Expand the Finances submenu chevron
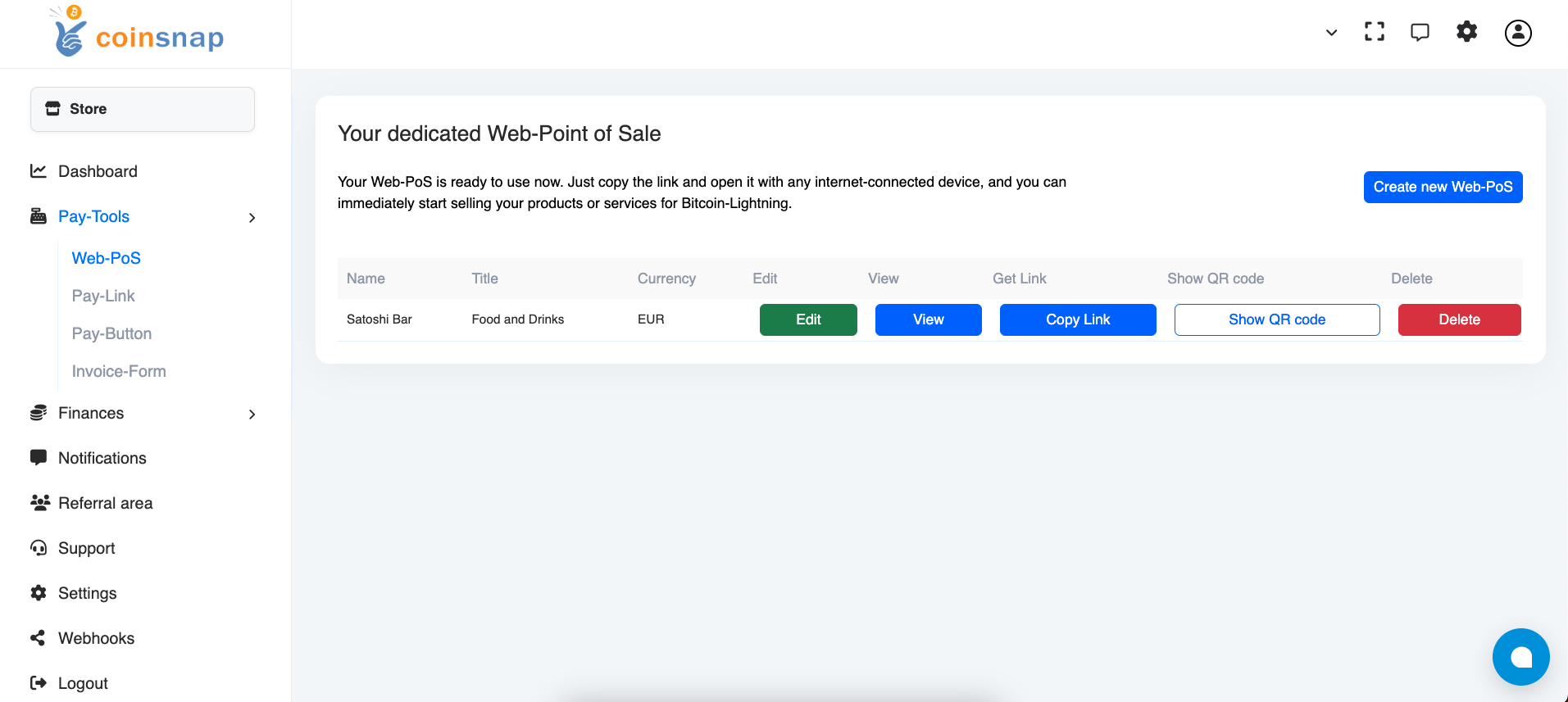Viewport: 1568px width, 702px height. [x=252, y=414]
